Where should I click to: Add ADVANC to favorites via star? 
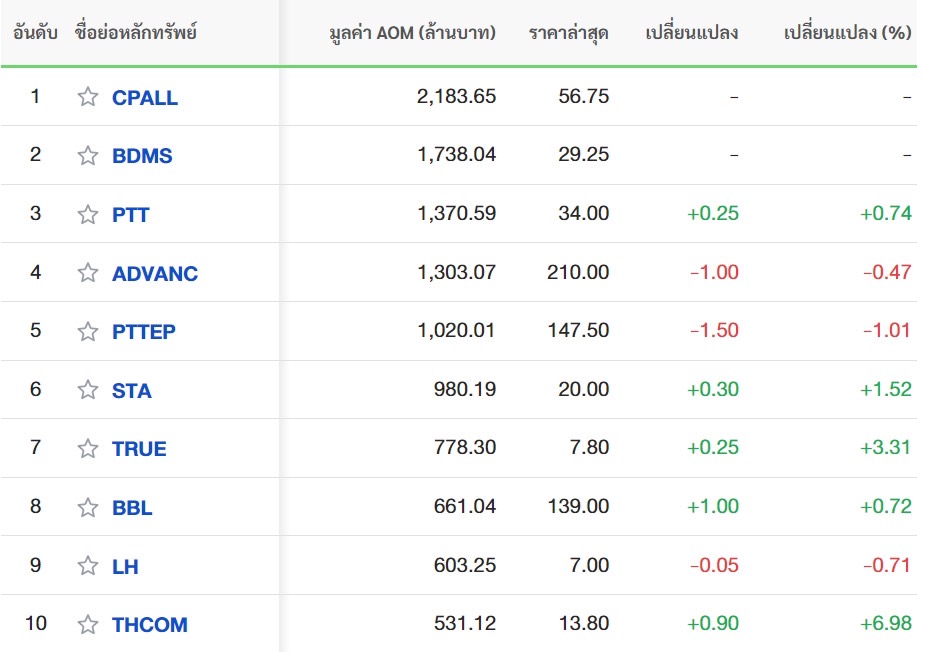pyautogui.click(x=88, y=273)
